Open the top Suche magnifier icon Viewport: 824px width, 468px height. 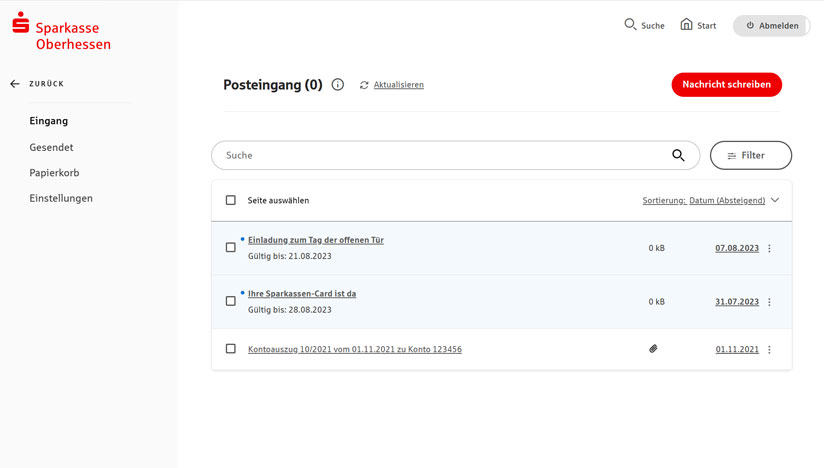pyautogui.click(x=630, y=24)
